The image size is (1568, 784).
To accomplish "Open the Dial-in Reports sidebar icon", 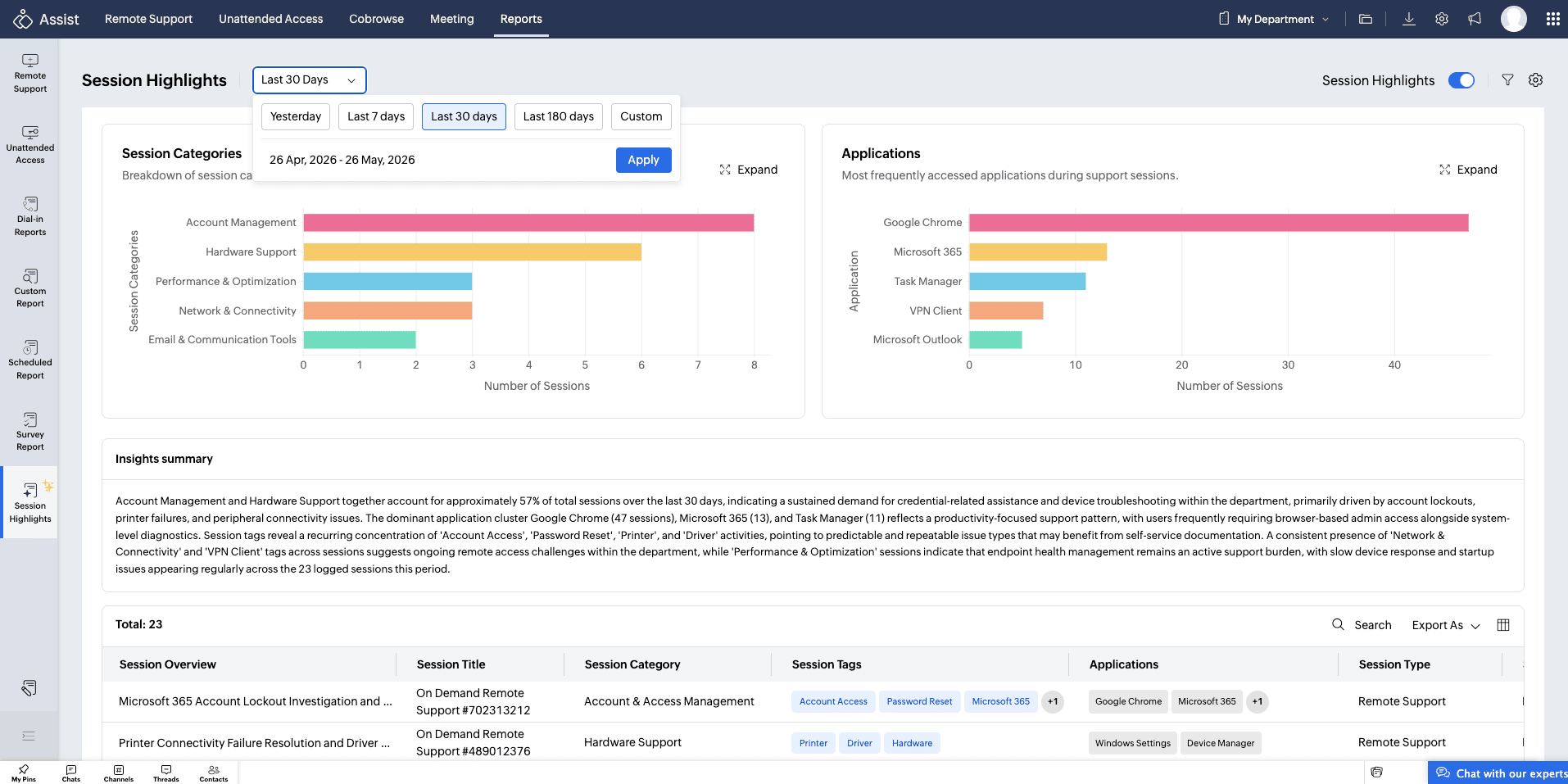I will tap(30, 216).
